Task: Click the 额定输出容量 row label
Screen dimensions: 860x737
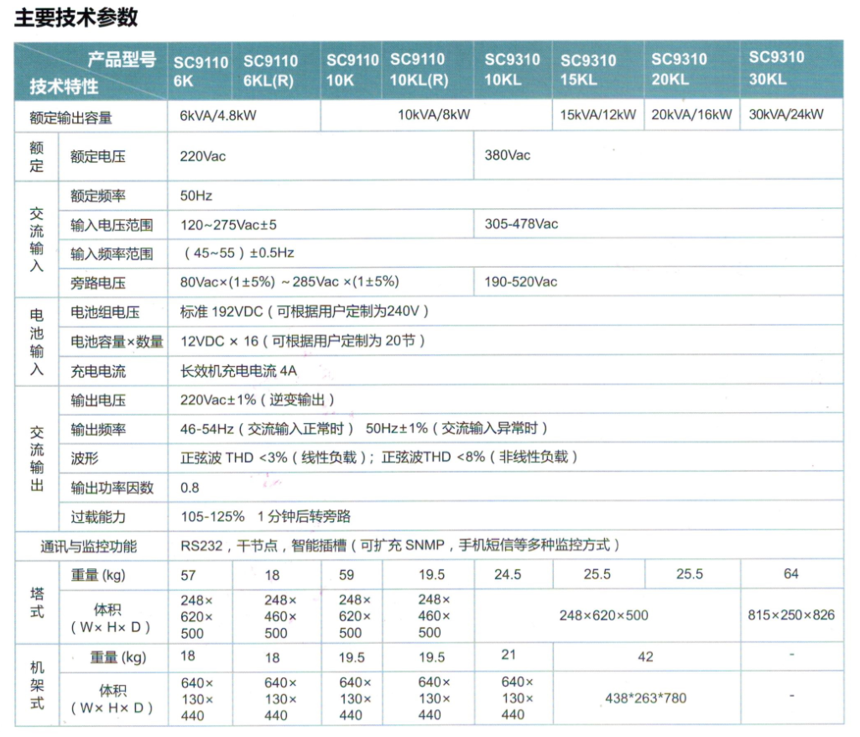Action: [71, 117]
